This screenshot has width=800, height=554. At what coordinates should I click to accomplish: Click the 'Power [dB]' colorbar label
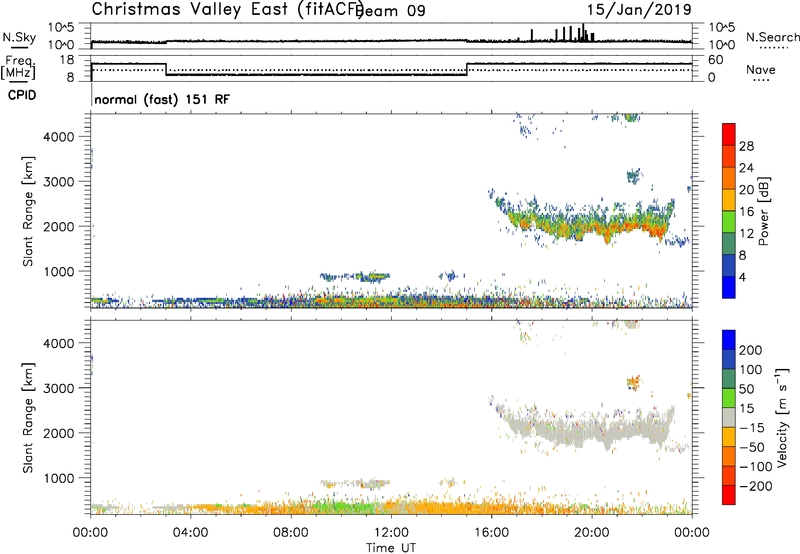[x=763, y=211]
